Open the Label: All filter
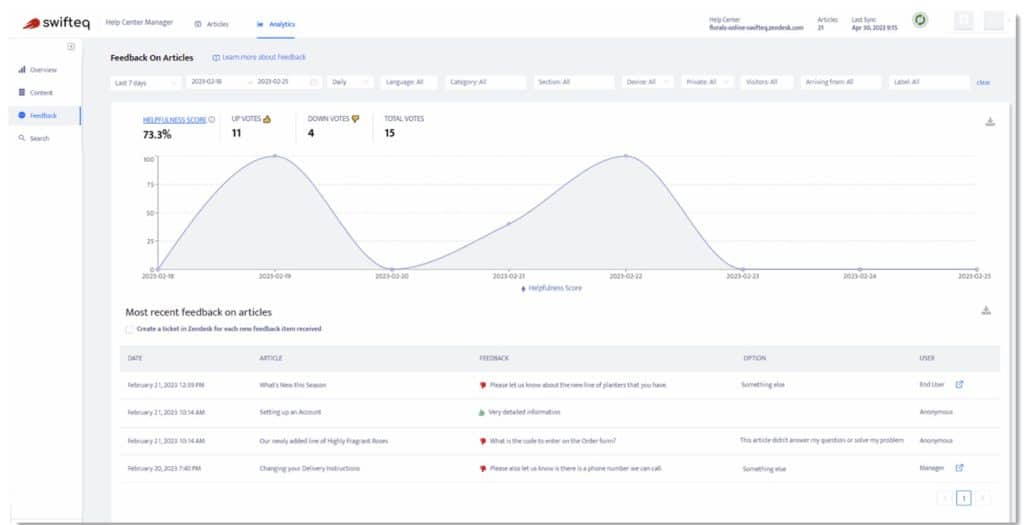 pyautogui.click(x=929, y=82)
